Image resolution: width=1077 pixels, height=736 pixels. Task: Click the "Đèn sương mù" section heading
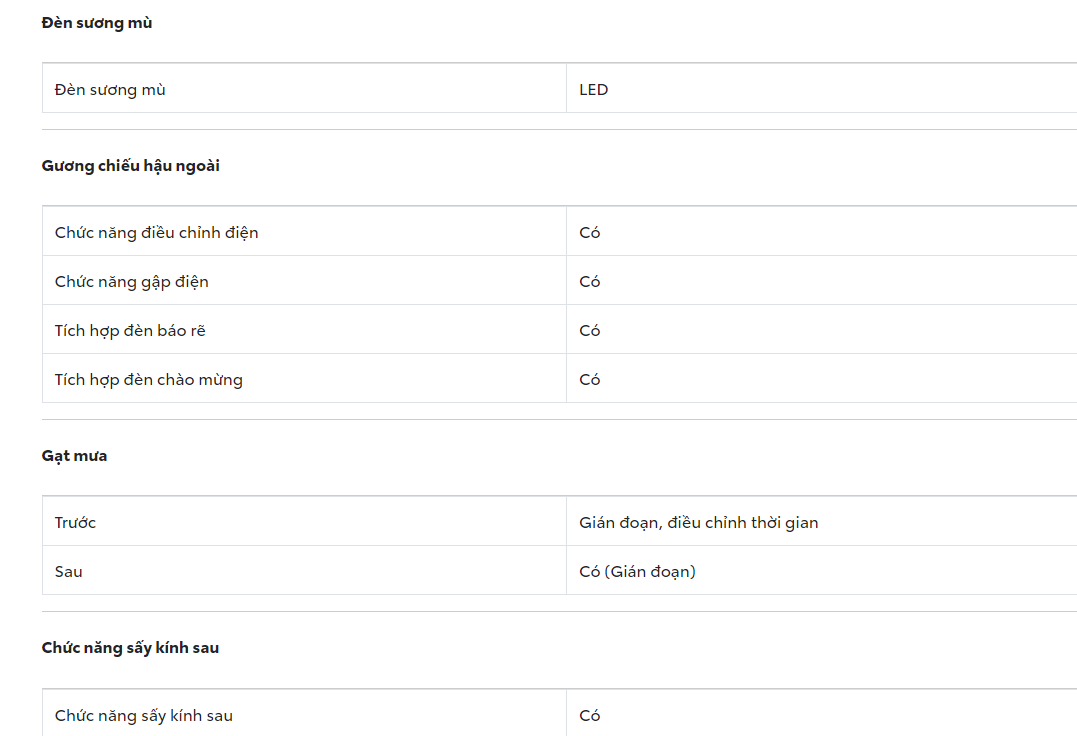click(97, 23)
